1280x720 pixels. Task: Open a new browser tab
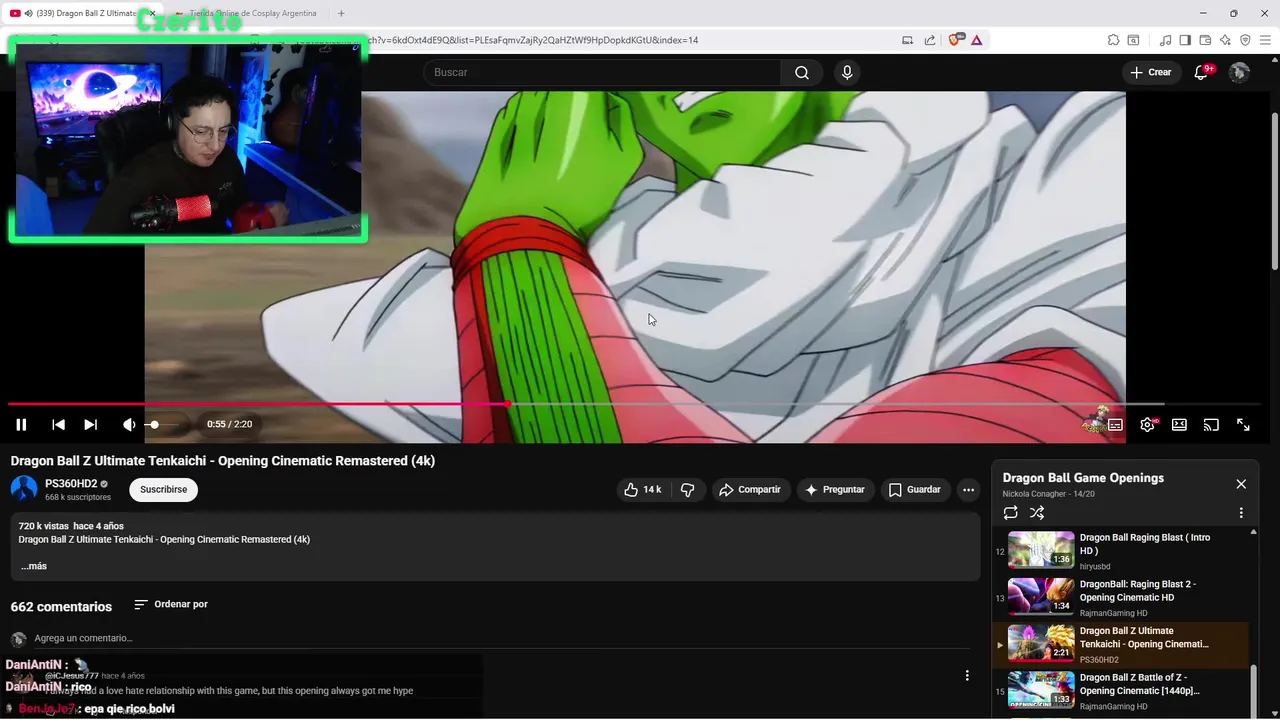pyautogui.click(x=341, y=13)
